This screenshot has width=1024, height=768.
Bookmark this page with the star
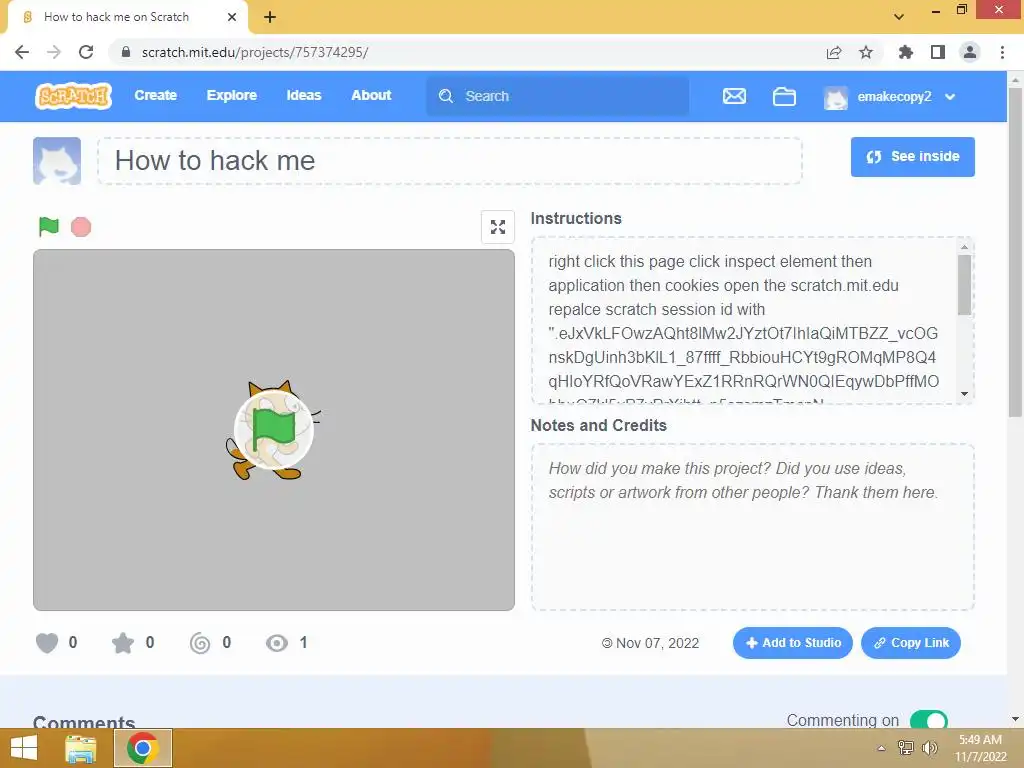coord(866,52)
